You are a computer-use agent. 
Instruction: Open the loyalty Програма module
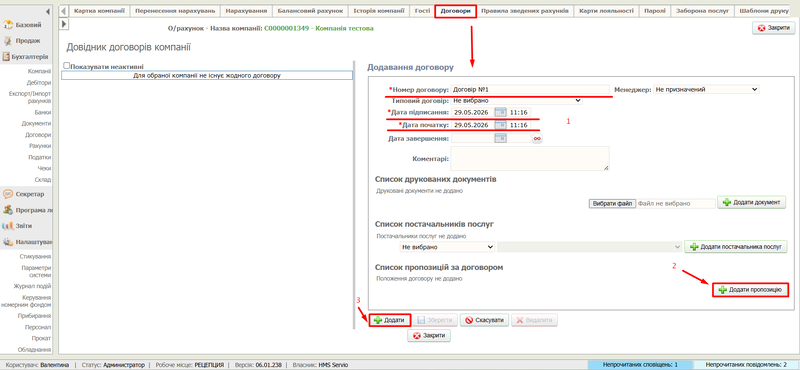27,210
